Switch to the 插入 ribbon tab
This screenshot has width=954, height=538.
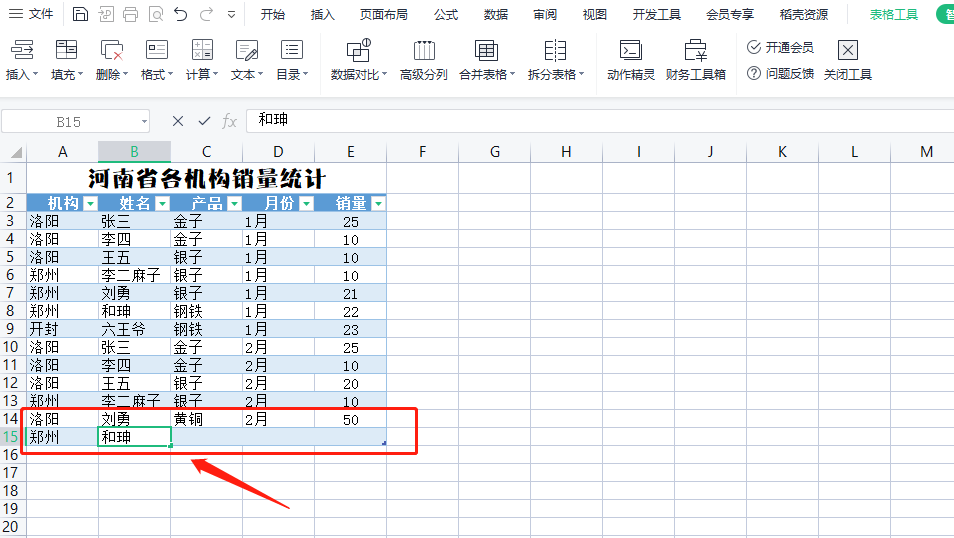point(322,15)
